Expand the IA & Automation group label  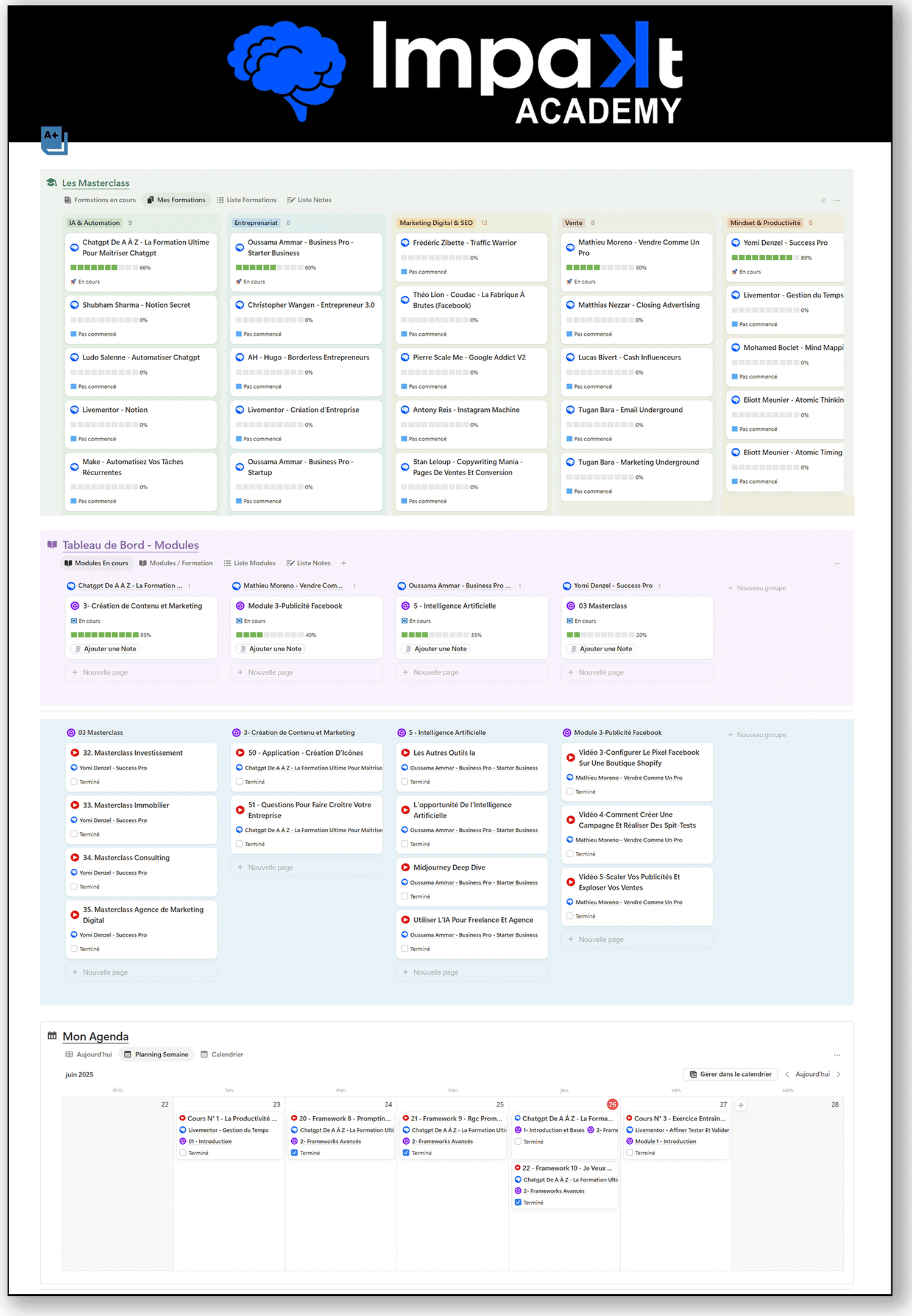pyautogui.click(x=94, y=223)
